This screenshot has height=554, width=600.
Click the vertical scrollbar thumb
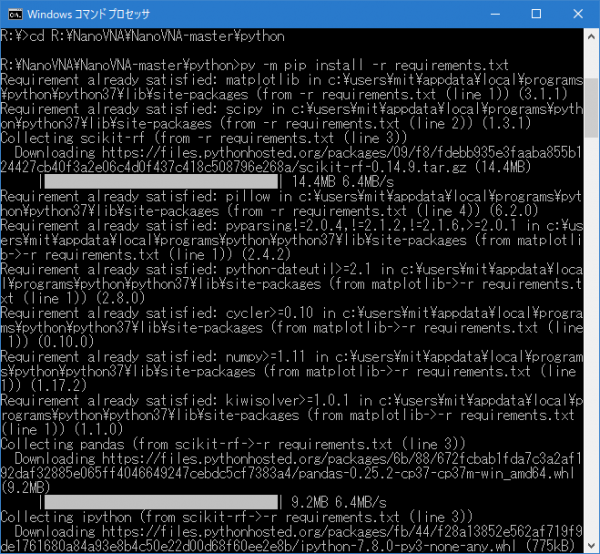(591, 108)
